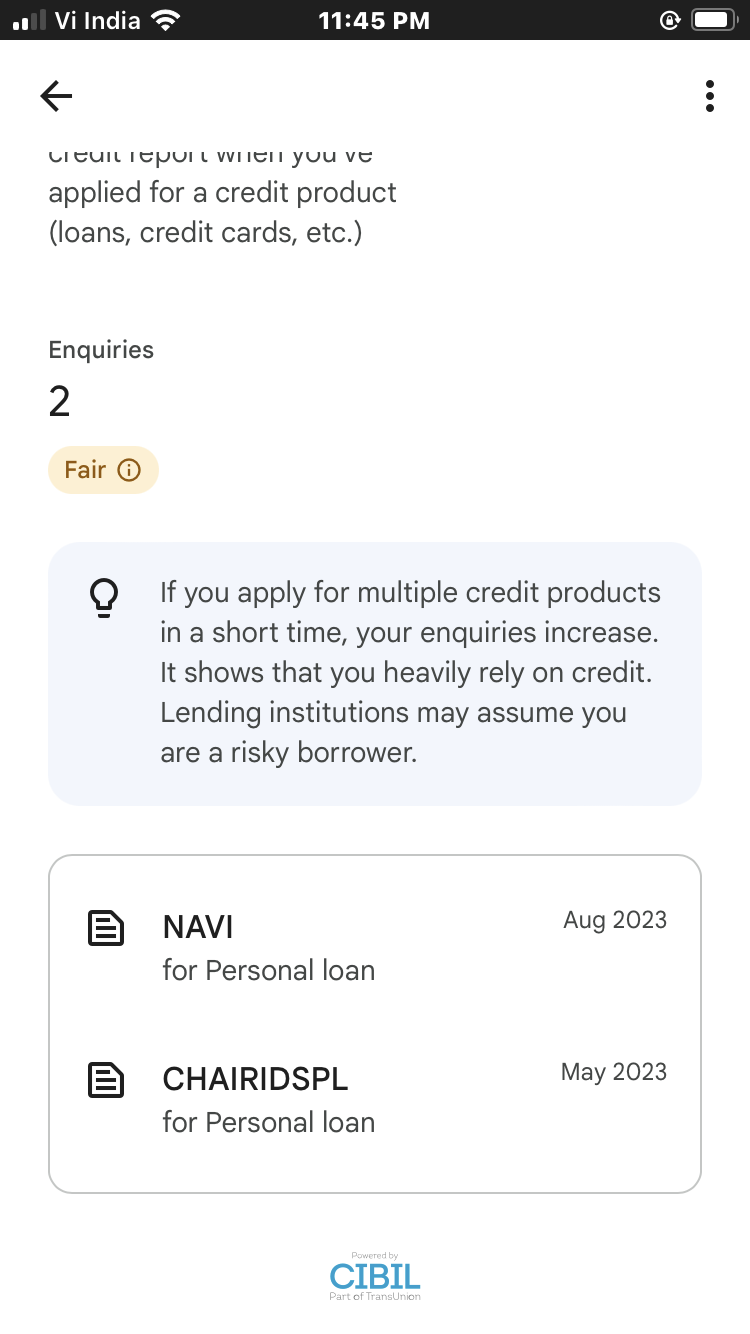Open the NAVI enquiry entry
This screenshot has width=750, height=1334.
(268, 947)
